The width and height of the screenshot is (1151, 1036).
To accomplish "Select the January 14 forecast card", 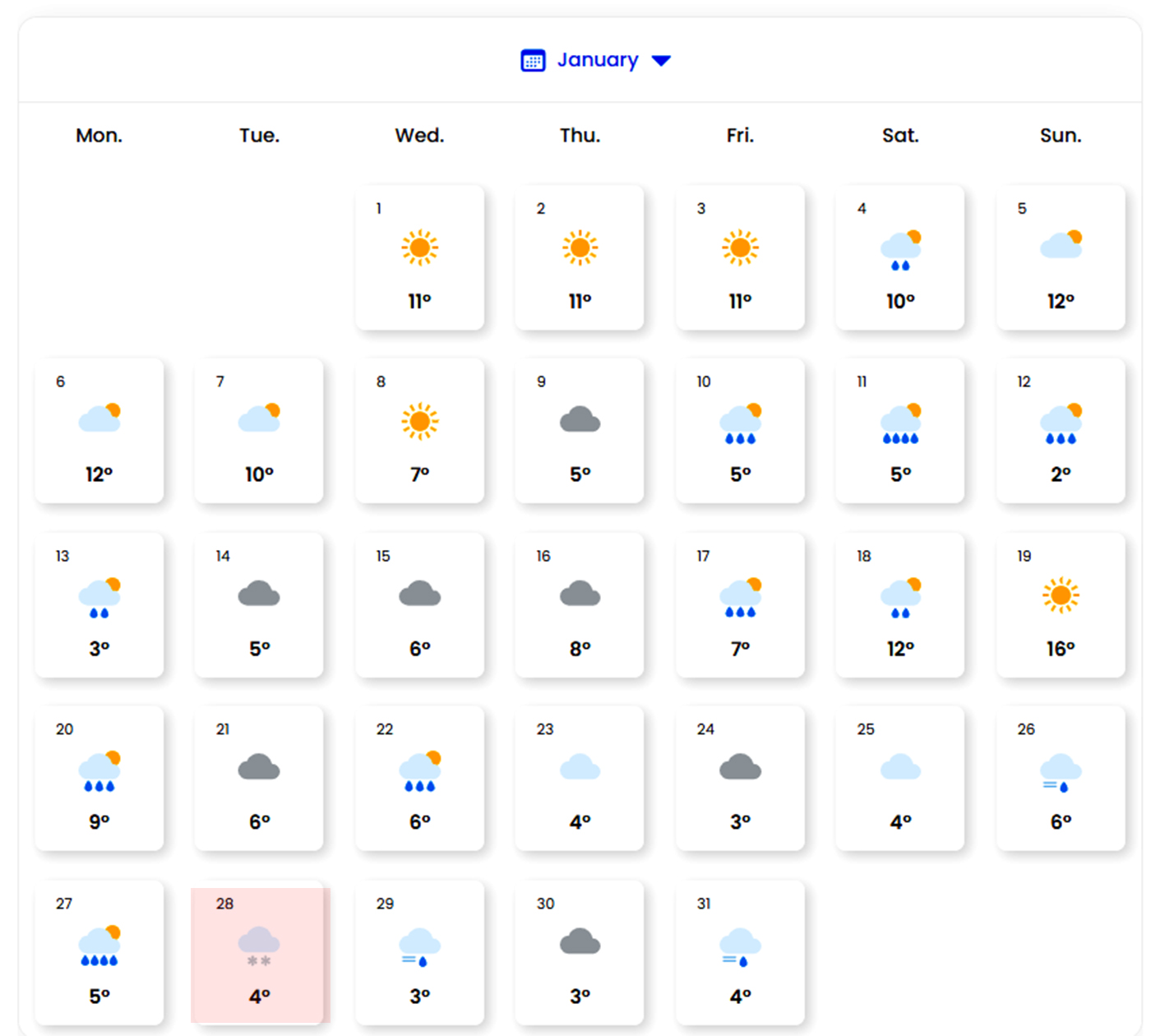I will click(x=259, y=605).
